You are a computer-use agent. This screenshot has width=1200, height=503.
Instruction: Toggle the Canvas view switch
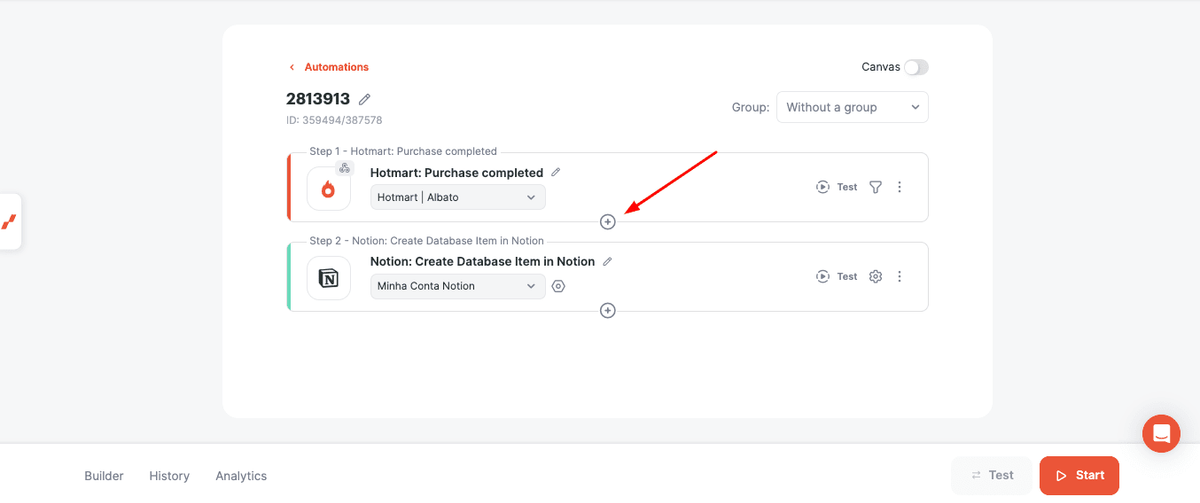[x=916, y=67]
